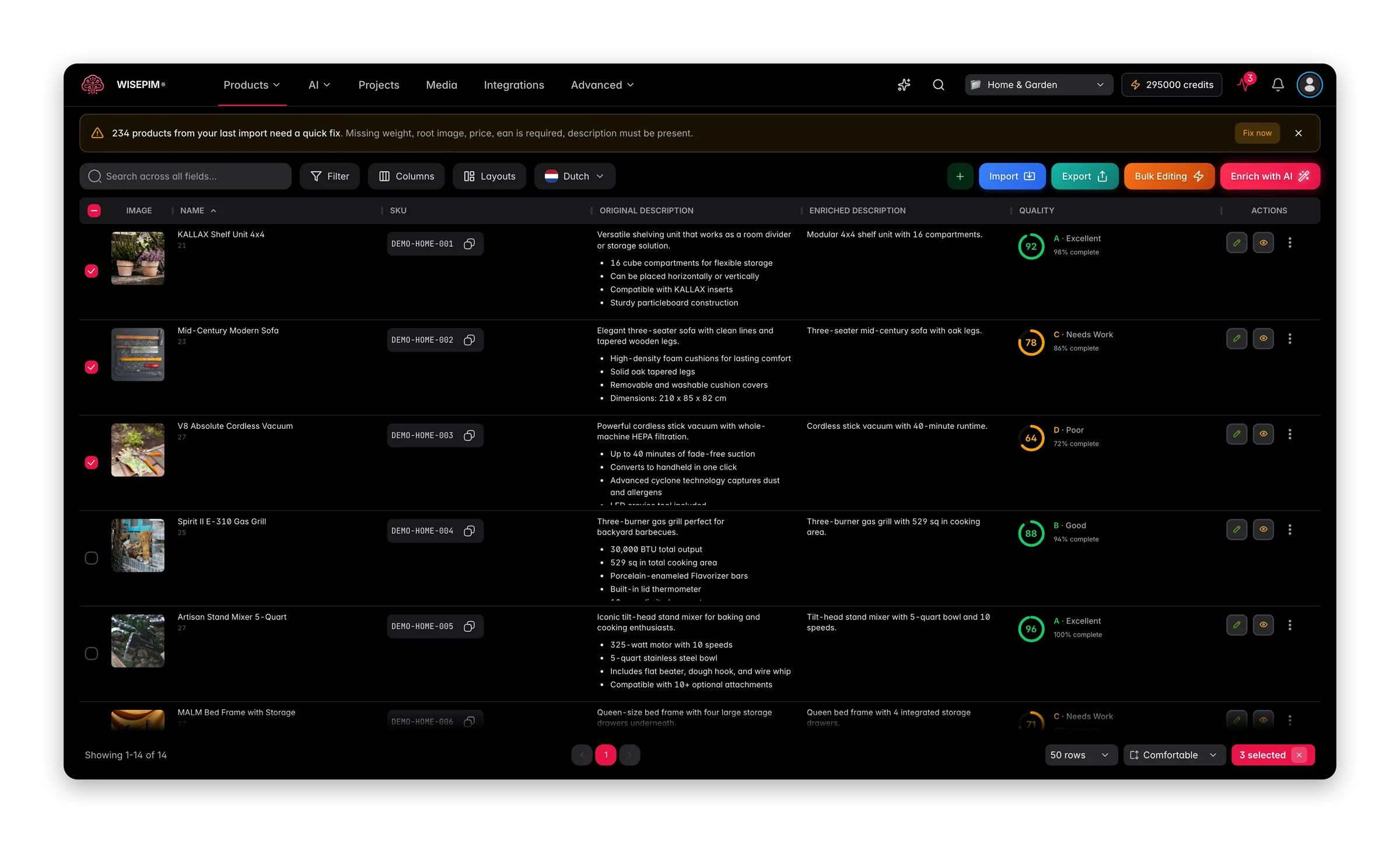Clear the 3 selected items
The width and height of the screenshot is (1400, 843).
1299,755
